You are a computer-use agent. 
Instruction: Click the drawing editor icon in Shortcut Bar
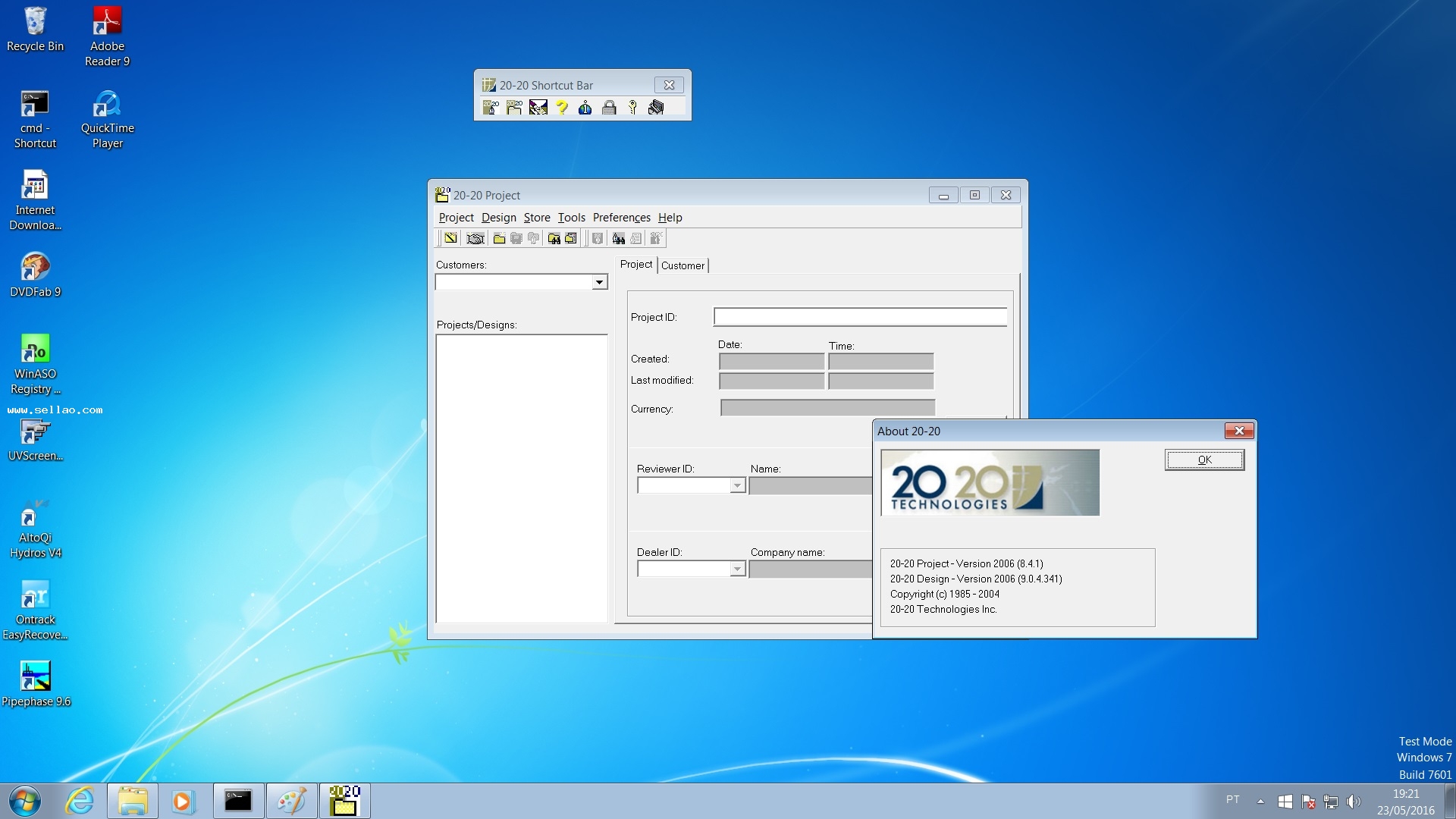538,108
